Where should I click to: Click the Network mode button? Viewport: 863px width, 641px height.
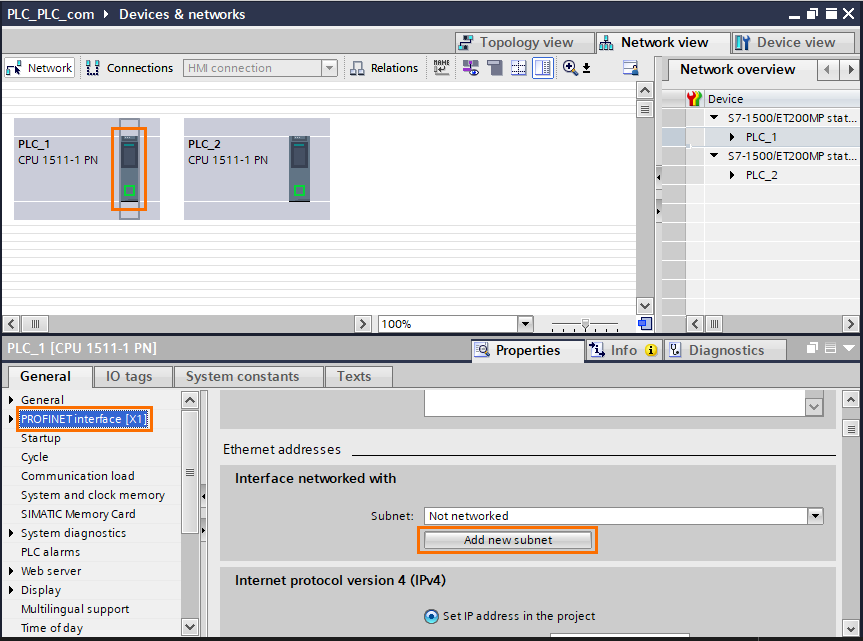click(40, 68)
